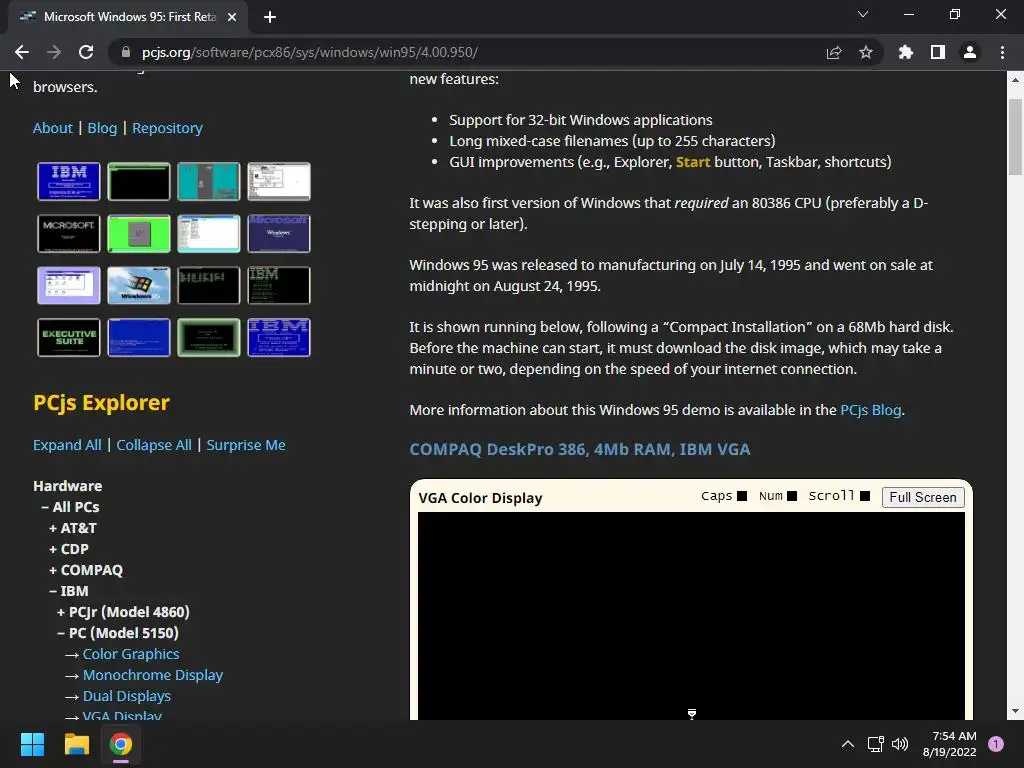Go back to the previous page
Screen dimensions: 1024x768
click(22, 52)
